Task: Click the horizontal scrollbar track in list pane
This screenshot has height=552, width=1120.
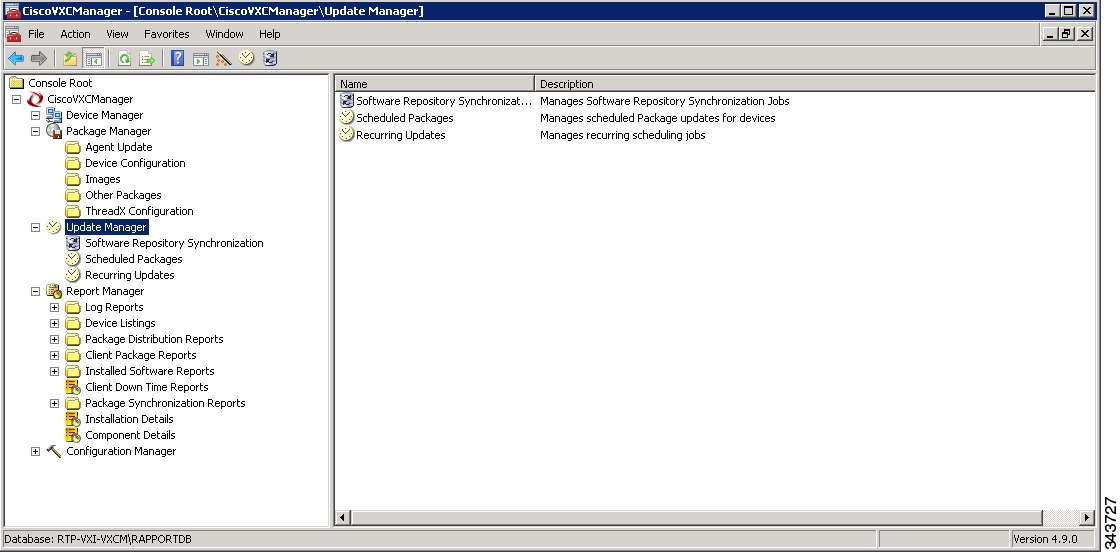Action: [x=1061, y=517]
